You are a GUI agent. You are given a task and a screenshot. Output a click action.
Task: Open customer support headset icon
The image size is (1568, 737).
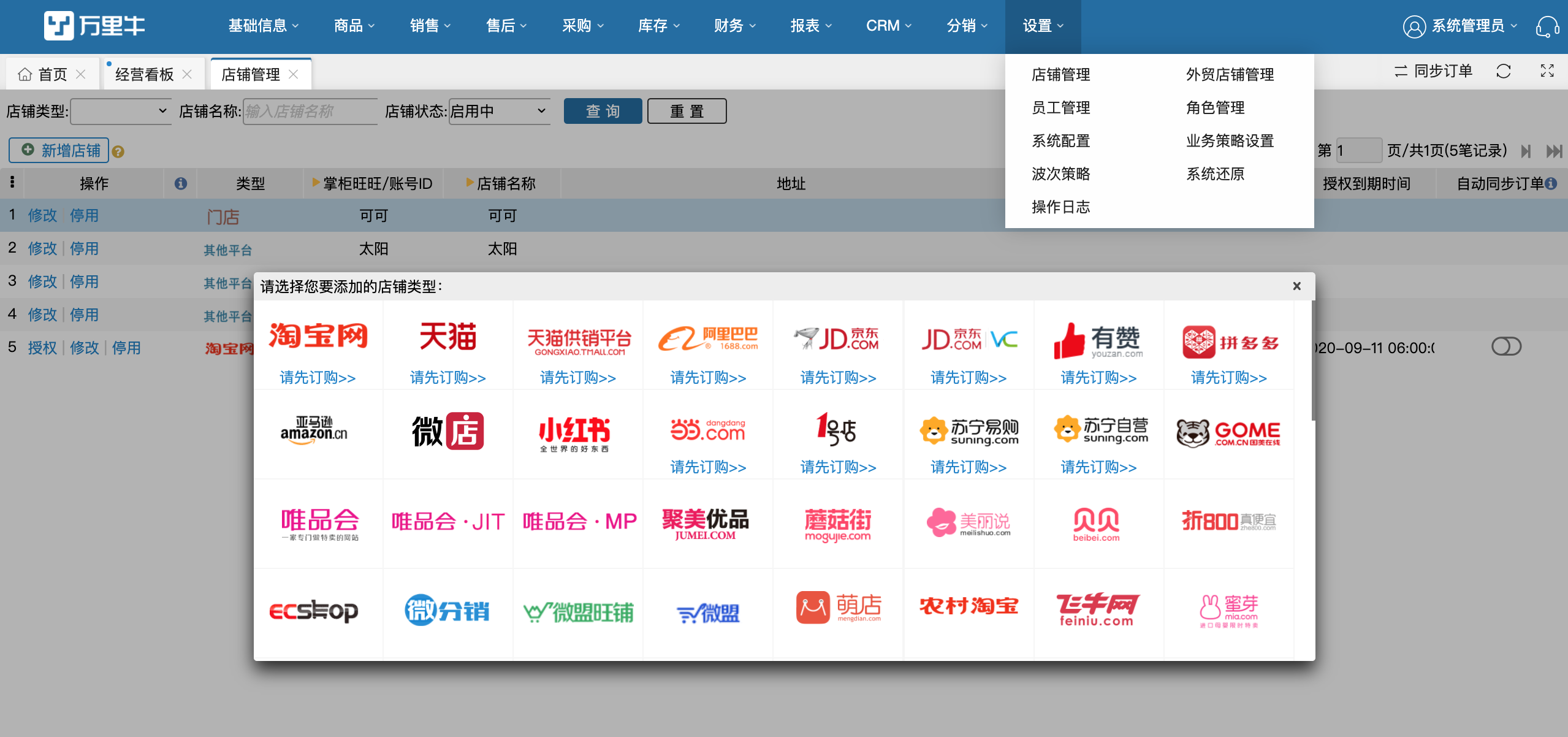click(1547, 26)
